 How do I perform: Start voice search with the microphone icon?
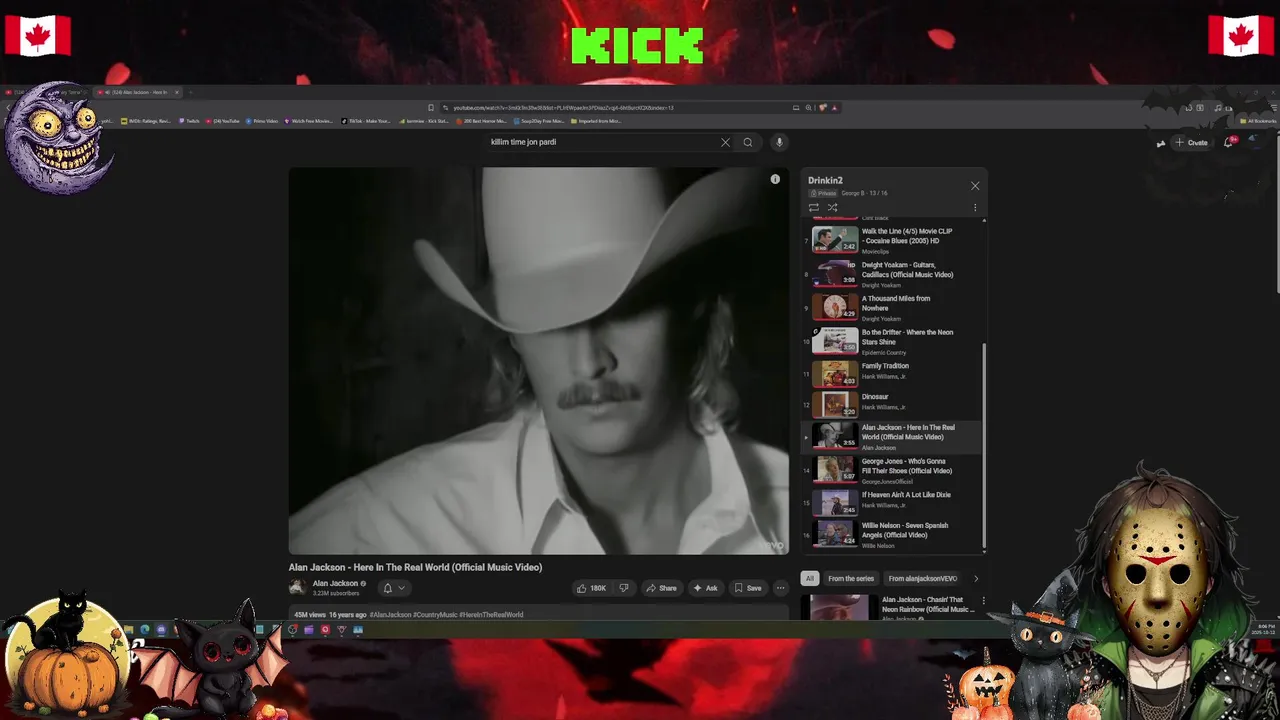[x=779, y=142]
